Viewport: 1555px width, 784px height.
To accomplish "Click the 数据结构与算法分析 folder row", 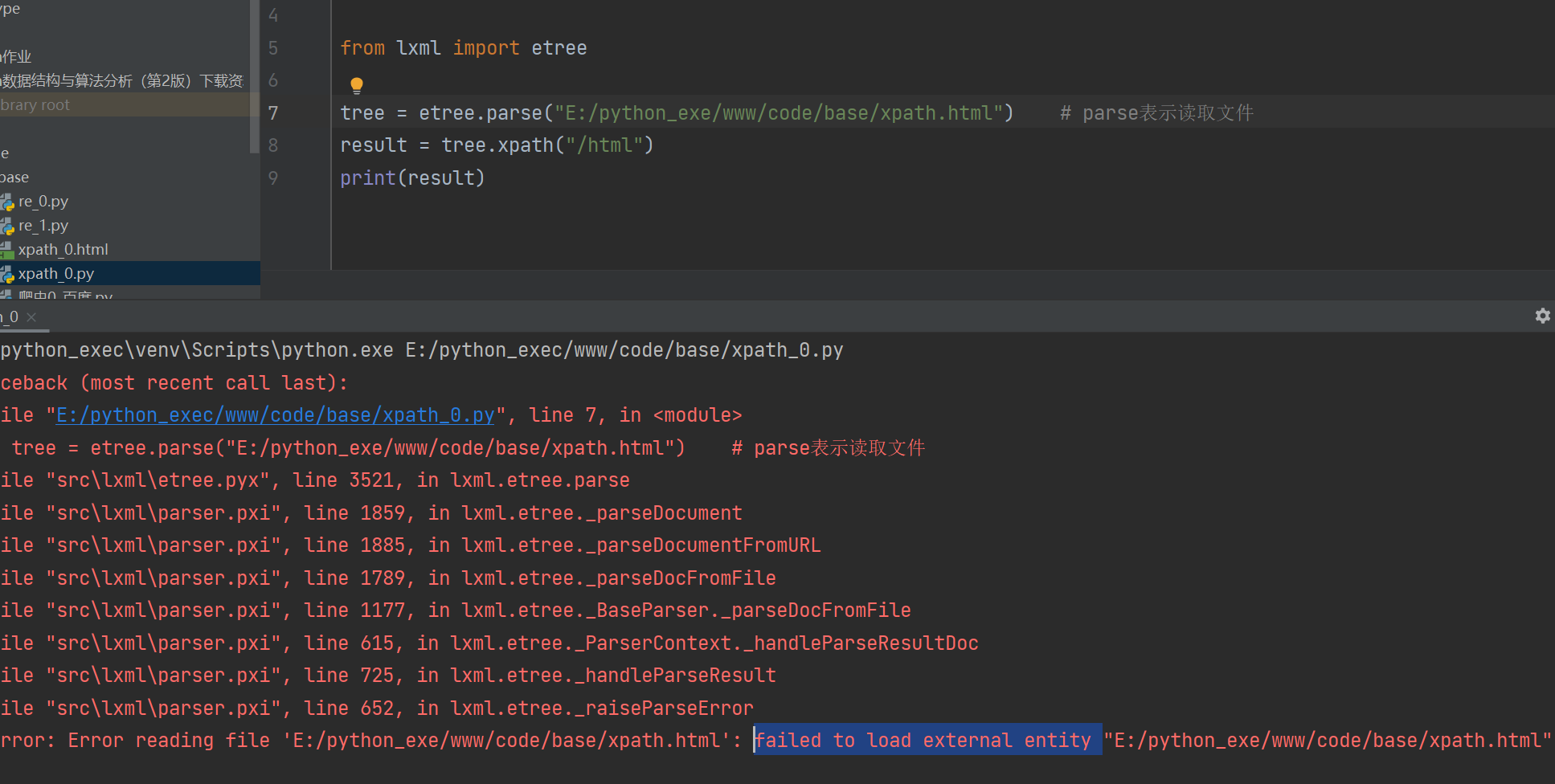I will pos(122,81).
